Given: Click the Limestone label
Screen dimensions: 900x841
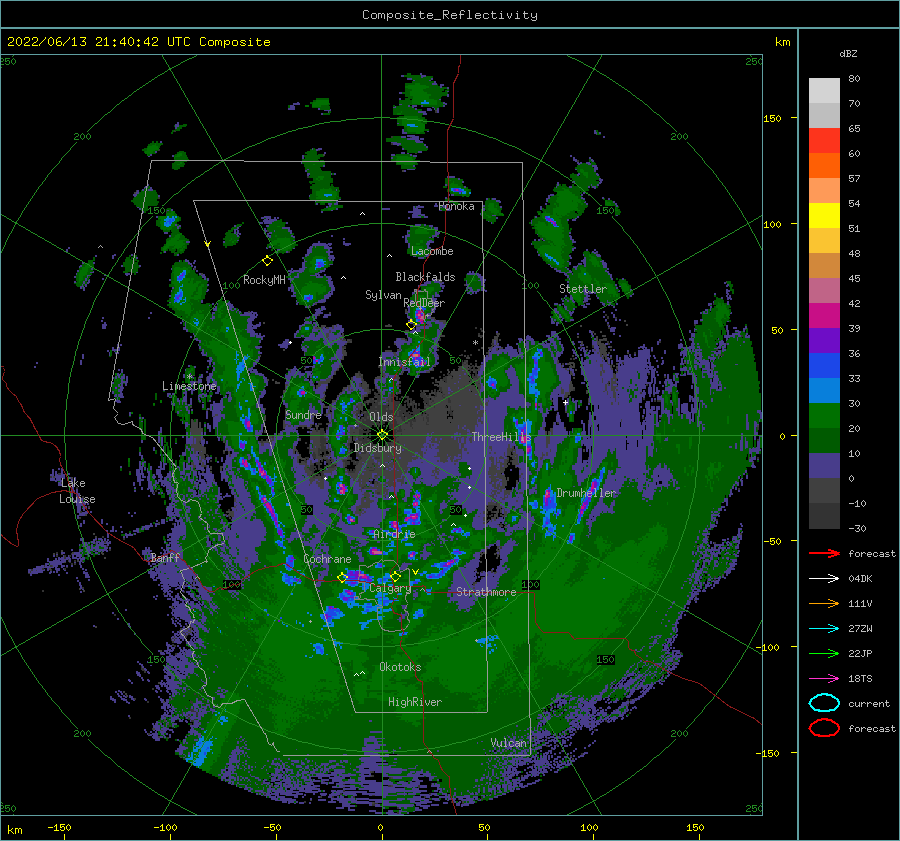Looking at the screenshot, I should click(x=189, y=386).
